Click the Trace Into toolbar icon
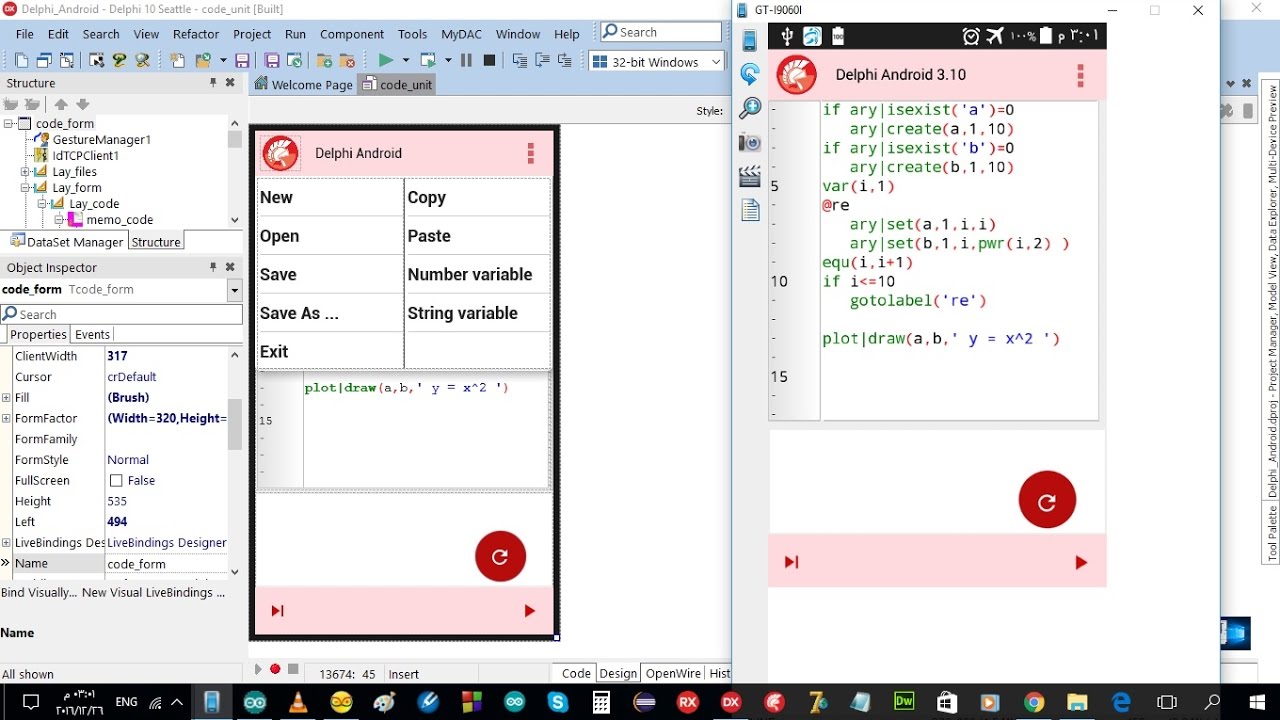This screenshot has width=1280, height=720. click(519, 61)
